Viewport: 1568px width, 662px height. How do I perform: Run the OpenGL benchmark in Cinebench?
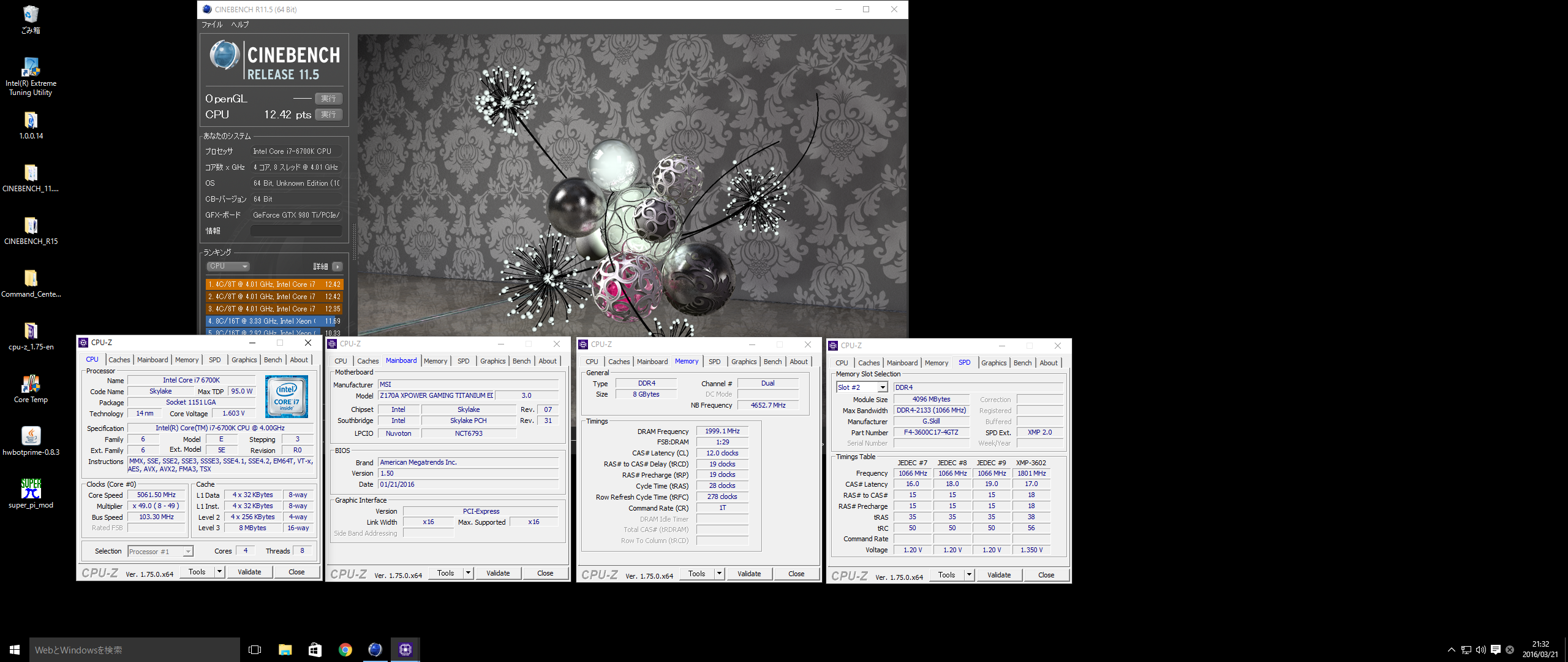tap(329, 99)
